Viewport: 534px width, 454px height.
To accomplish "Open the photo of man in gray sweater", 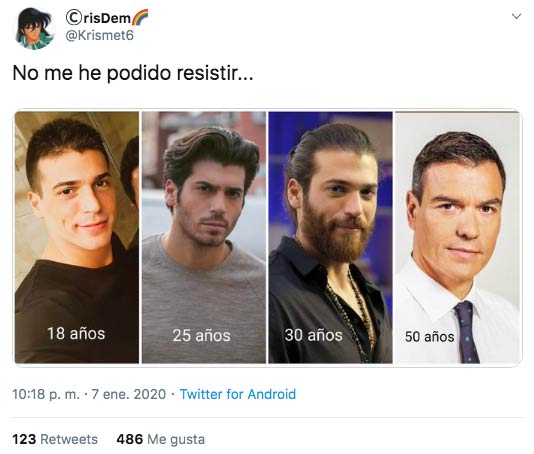I will [204, 237].
